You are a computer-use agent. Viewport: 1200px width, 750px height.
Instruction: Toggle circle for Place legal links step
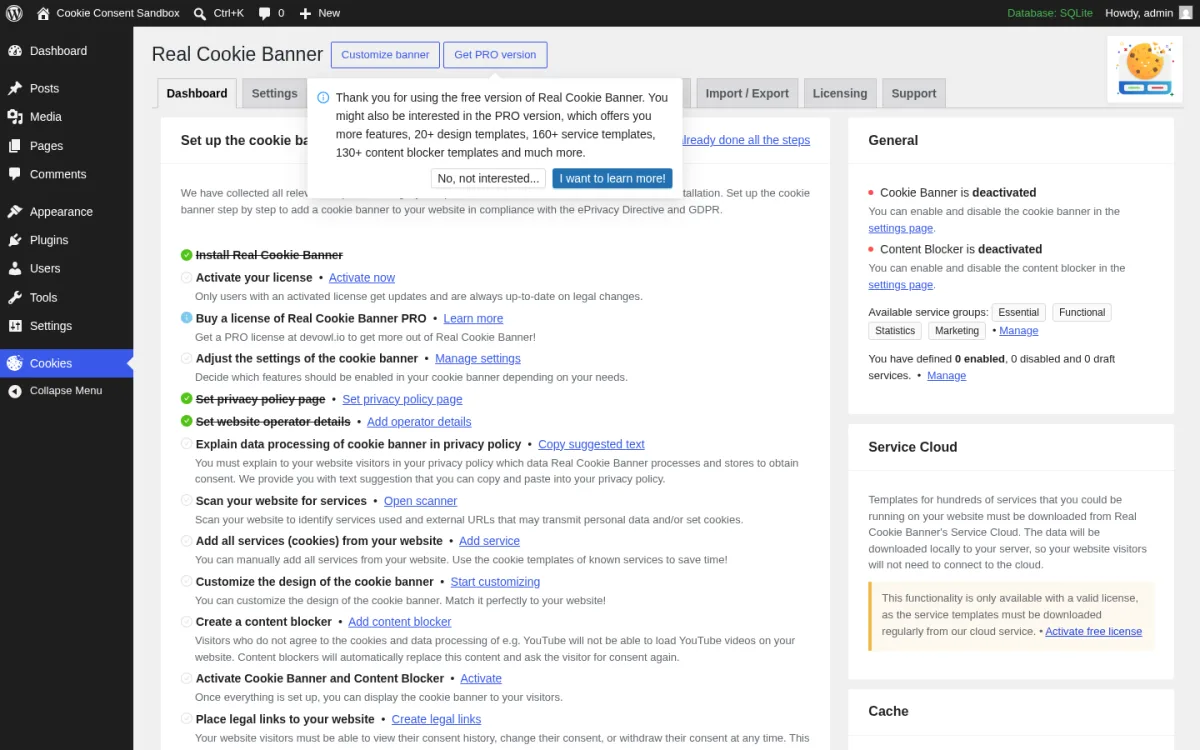tap(186, 718)
